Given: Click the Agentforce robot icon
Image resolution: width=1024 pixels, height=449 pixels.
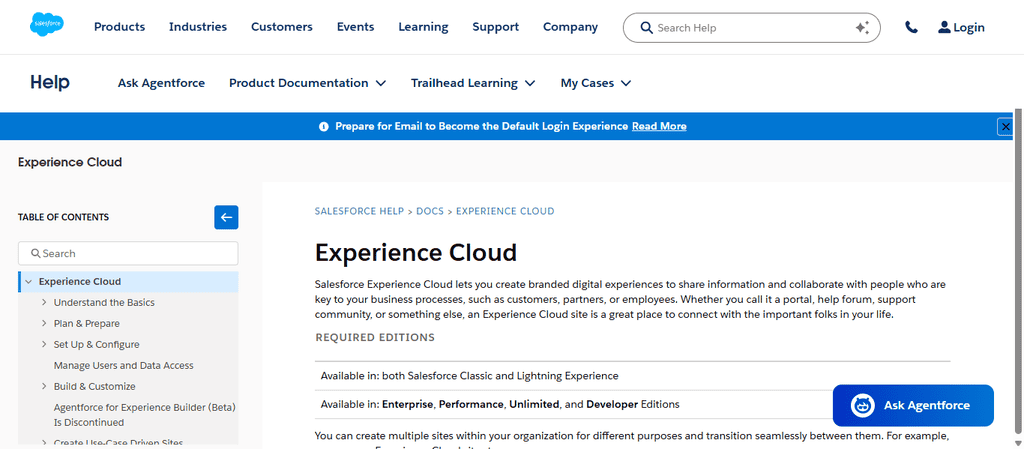Looking at the screenshot, I should (x=863, y=405).
